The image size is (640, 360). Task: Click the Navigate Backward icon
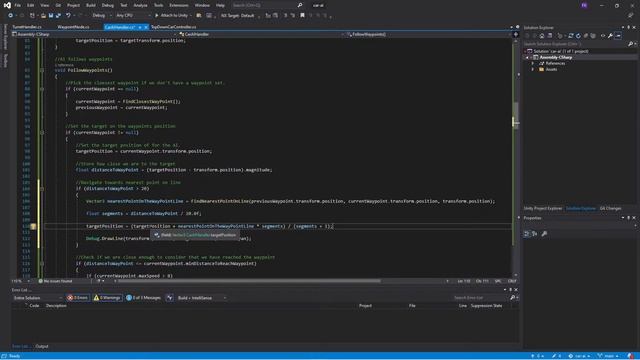coord(11,16)
